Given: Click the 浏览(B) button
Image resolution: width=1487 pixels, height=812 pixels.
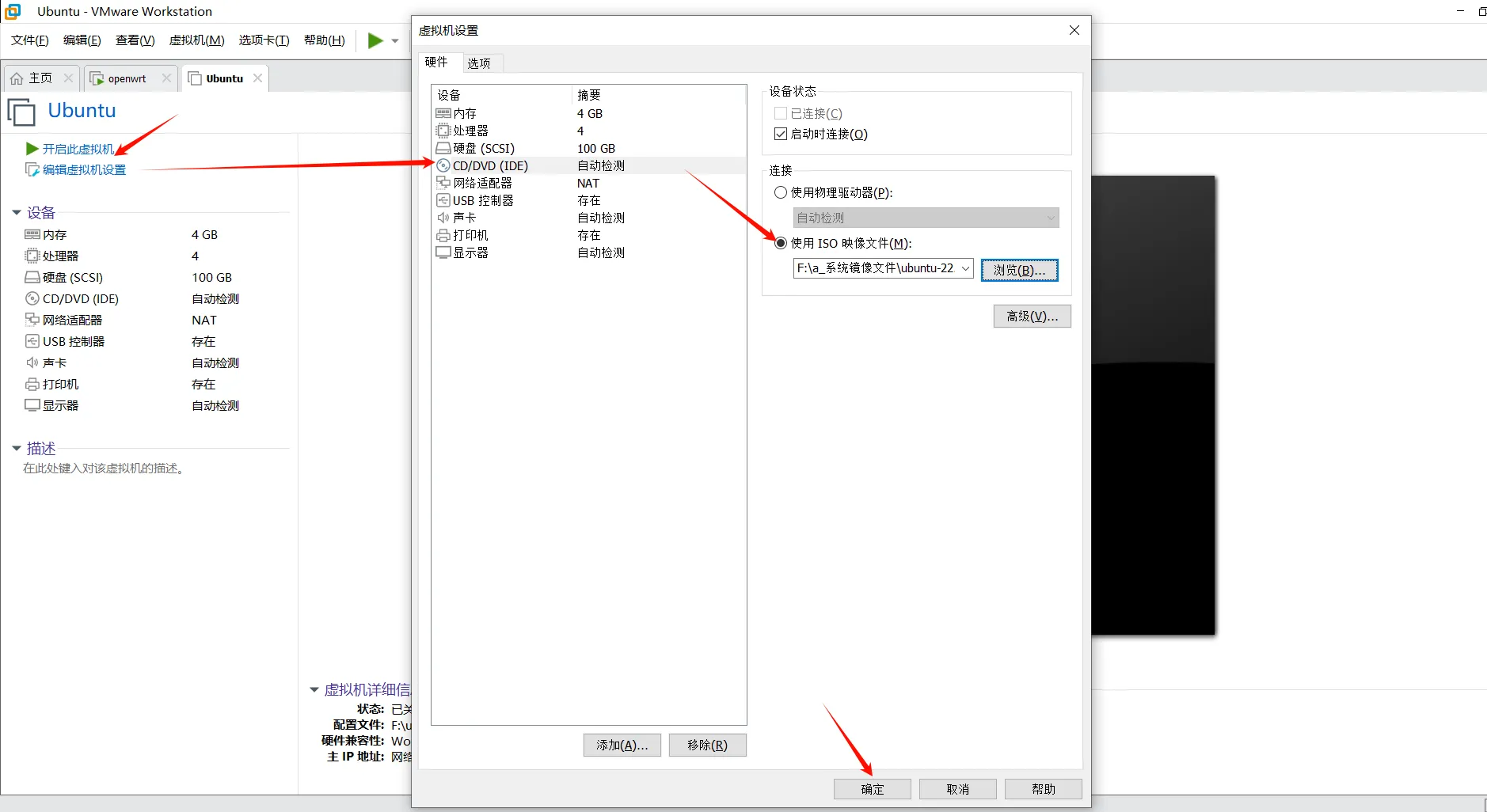Looking at the screenshot, I should (1019, 270).
